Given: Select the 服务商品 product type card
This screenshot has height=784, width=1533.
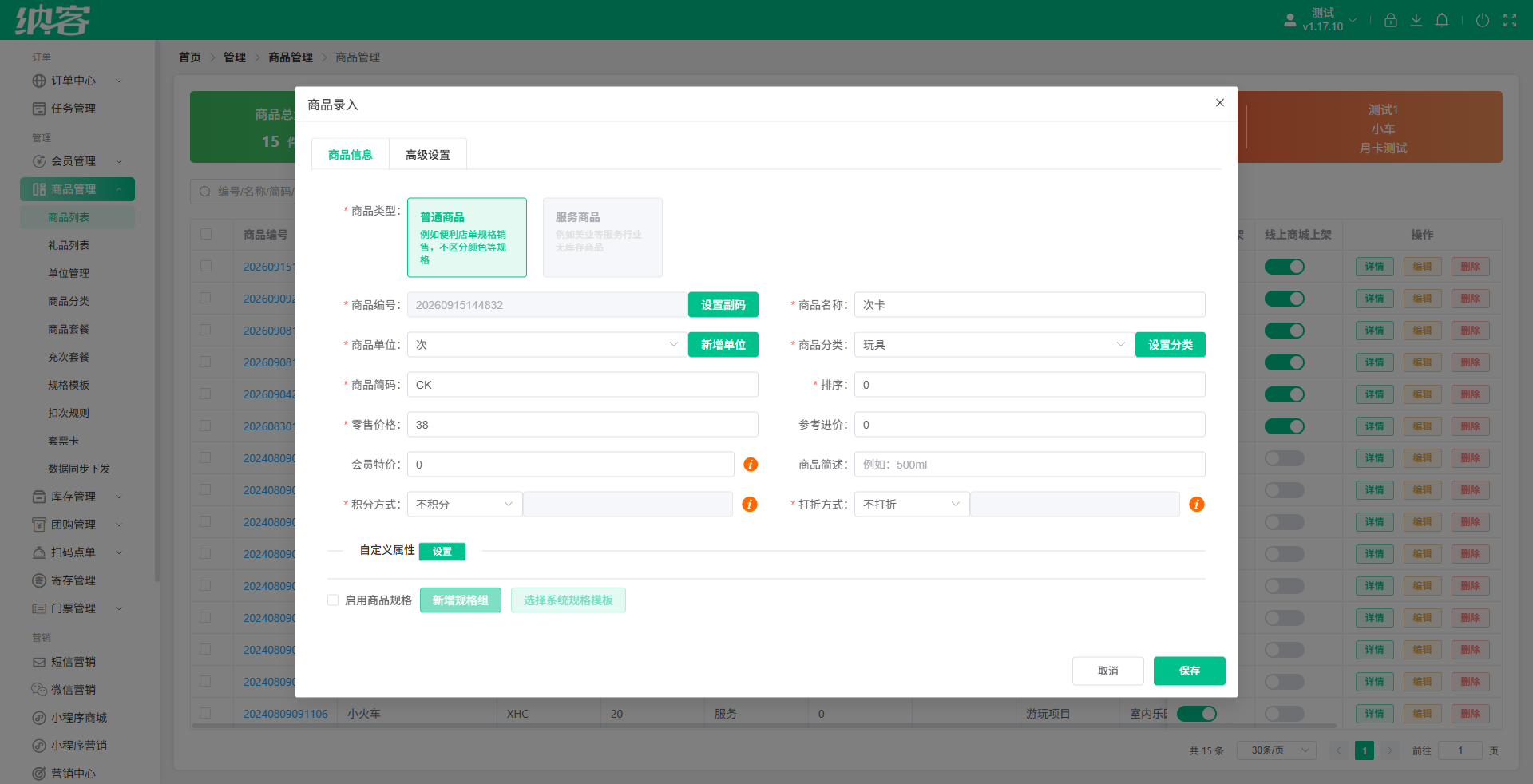Looking at the screenshot, I should pyautogui.click(x=603, y=238).
